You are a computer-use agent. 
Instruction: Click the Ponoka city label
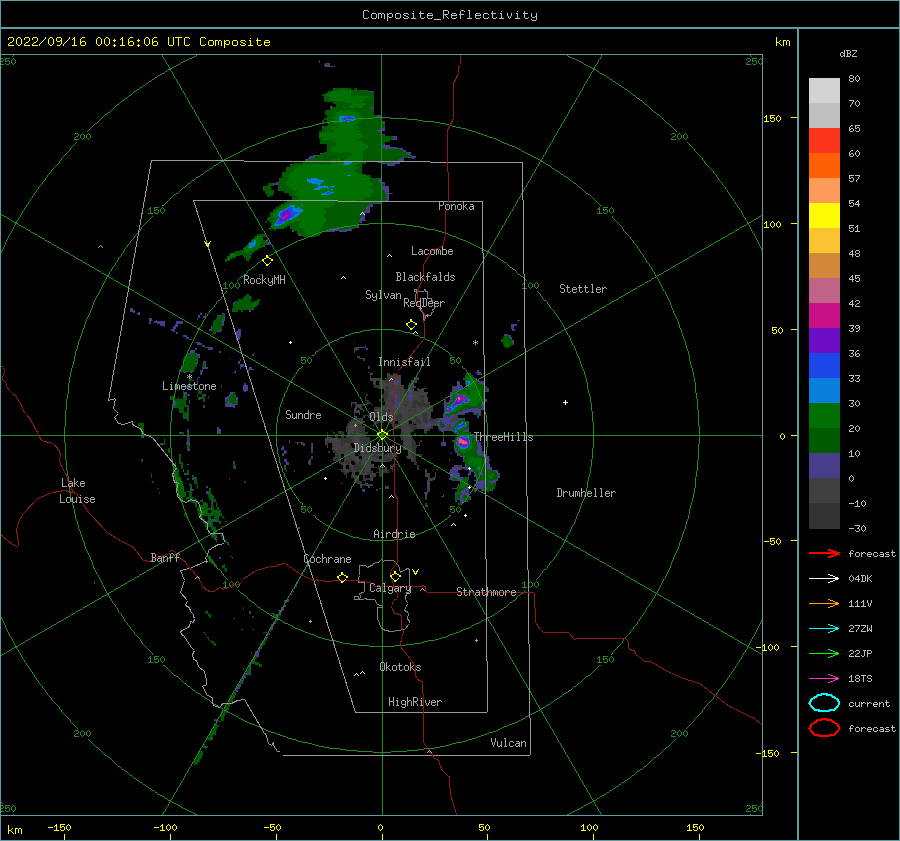pos(456,206)
